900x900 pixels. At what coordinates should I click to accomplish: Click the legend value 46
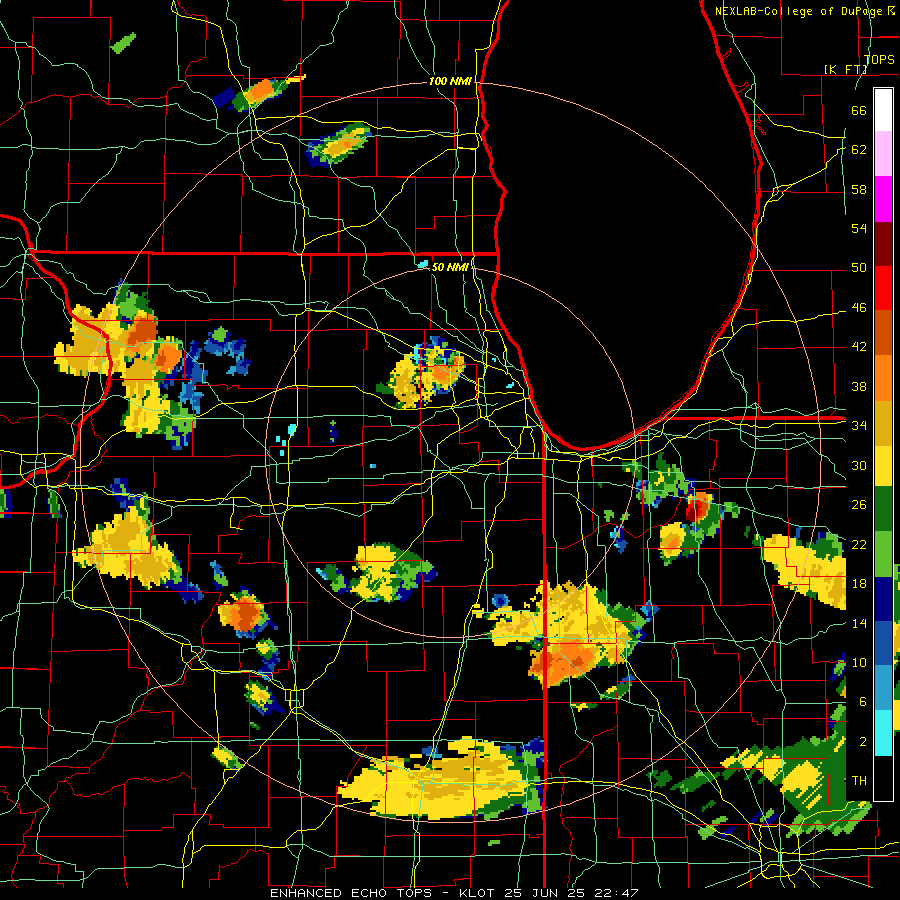pos(859,308)
